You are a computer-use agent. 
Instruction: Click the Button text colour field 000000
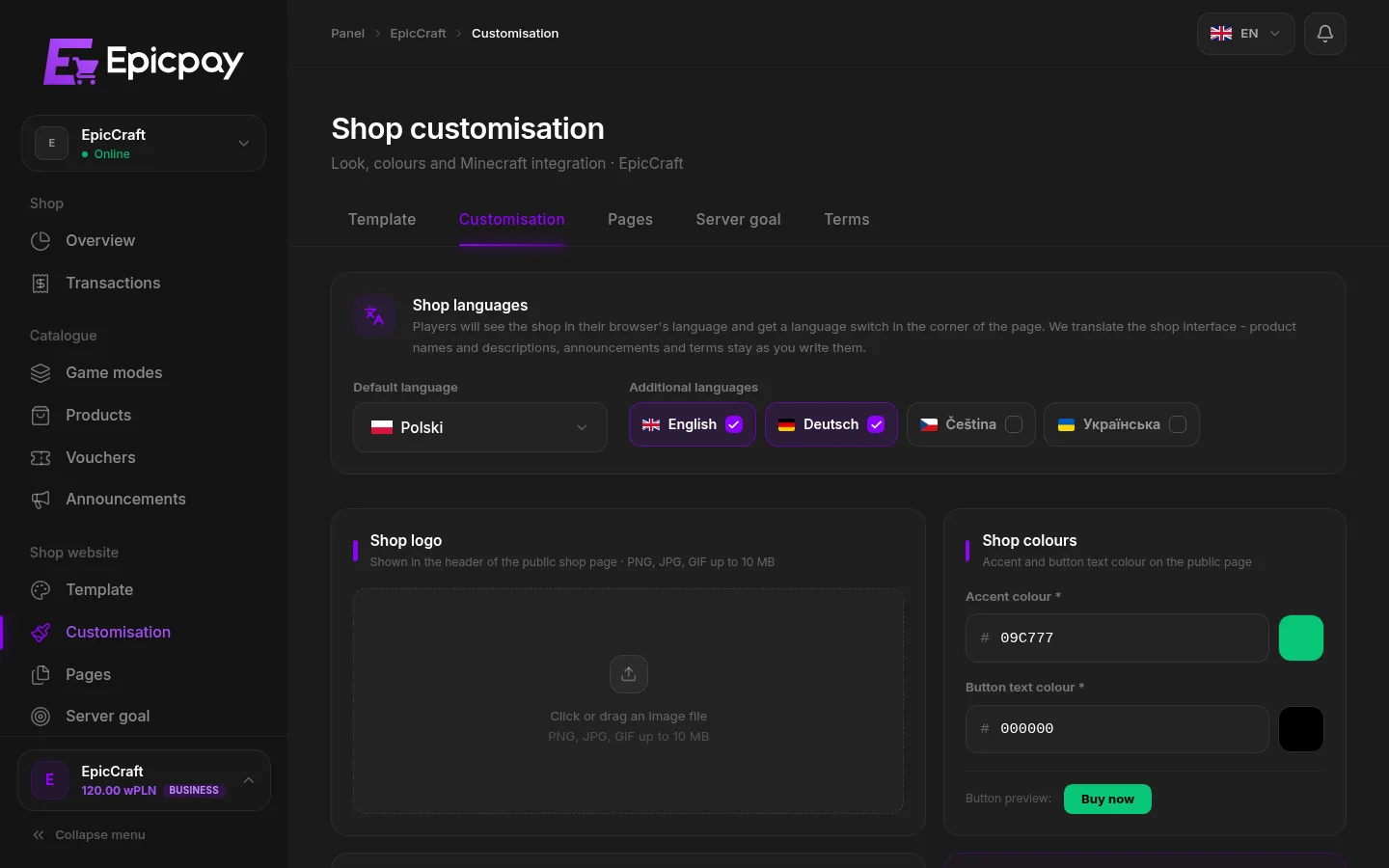pos(1117,729)
